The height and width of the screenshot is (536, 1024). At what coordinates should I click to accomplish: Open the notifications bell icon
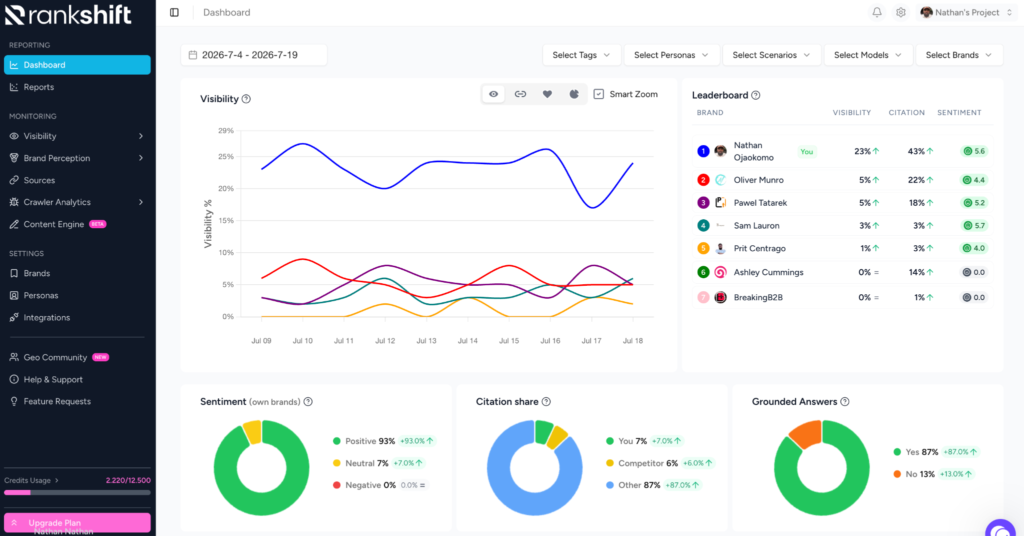pyautogui.click(x=876, y=12)
